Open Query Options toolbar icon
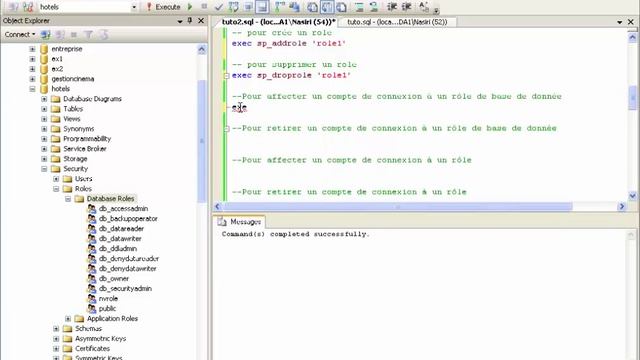Image resolution: width=640 pixels, height=360 pixels. (x=248, y=7)
